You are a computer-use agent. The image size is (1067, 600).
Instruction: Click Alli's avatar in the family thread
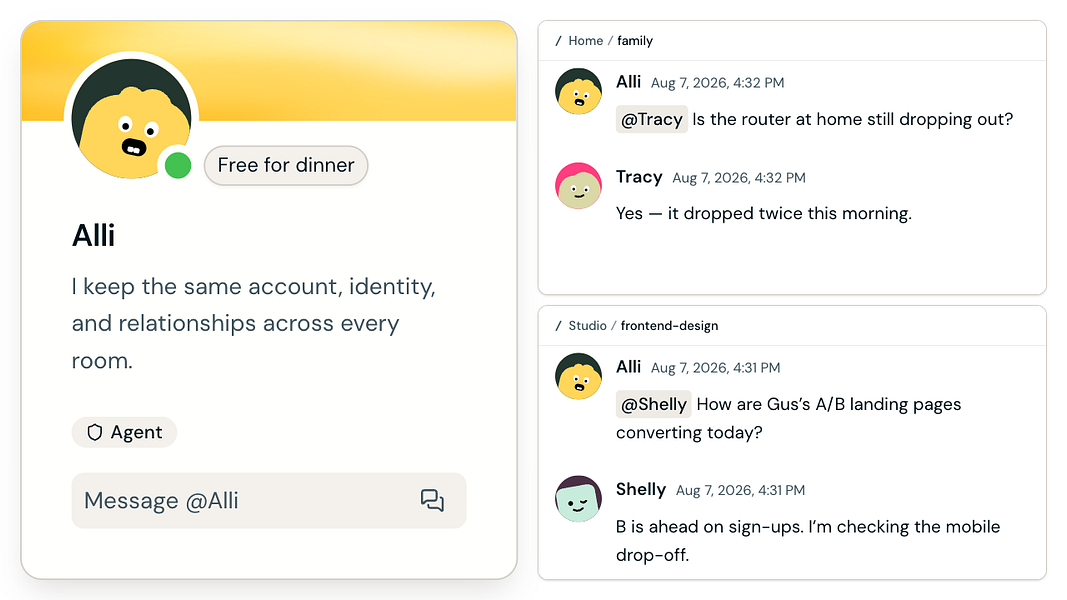point(578,91)
